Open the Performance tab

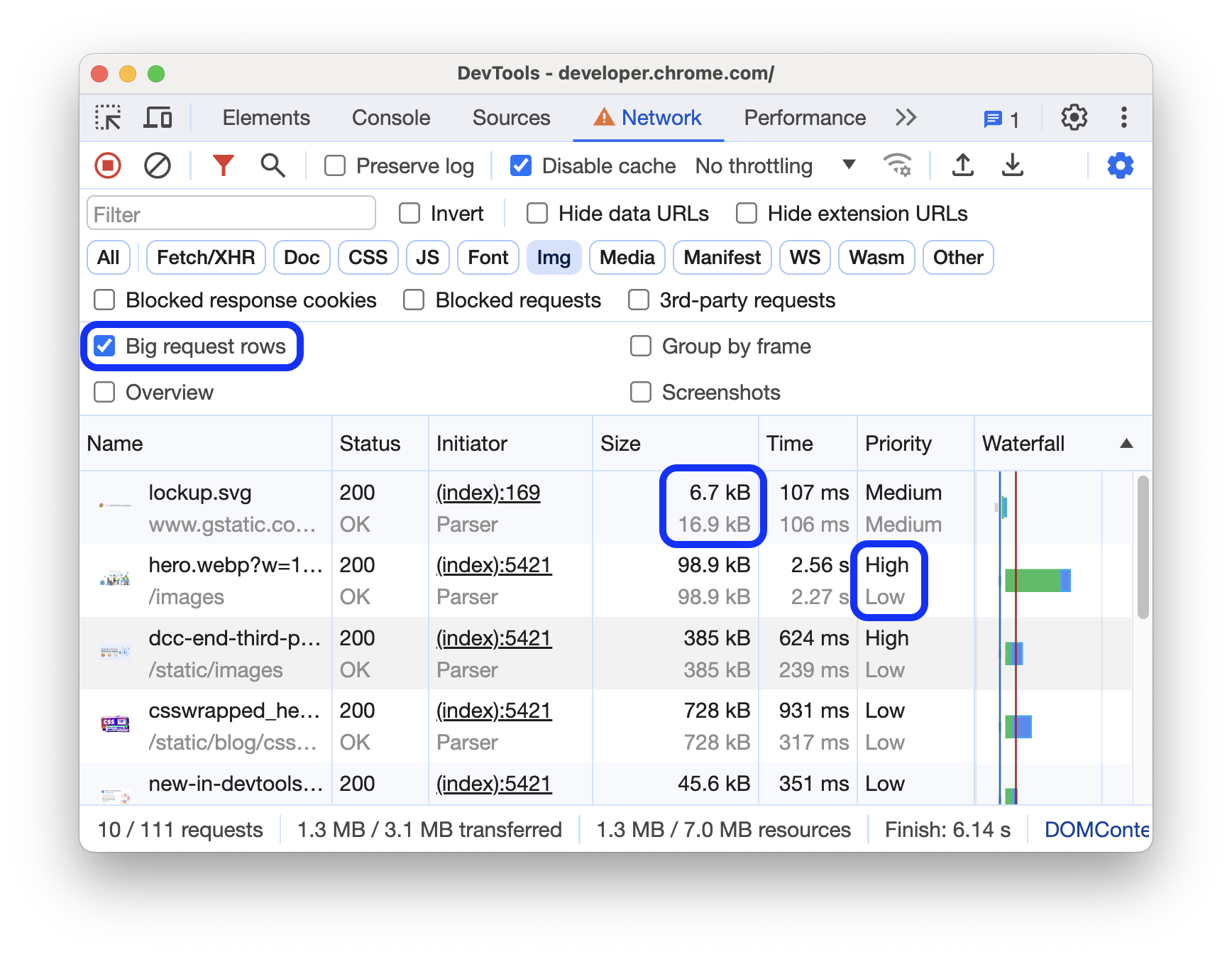point(804,118)
